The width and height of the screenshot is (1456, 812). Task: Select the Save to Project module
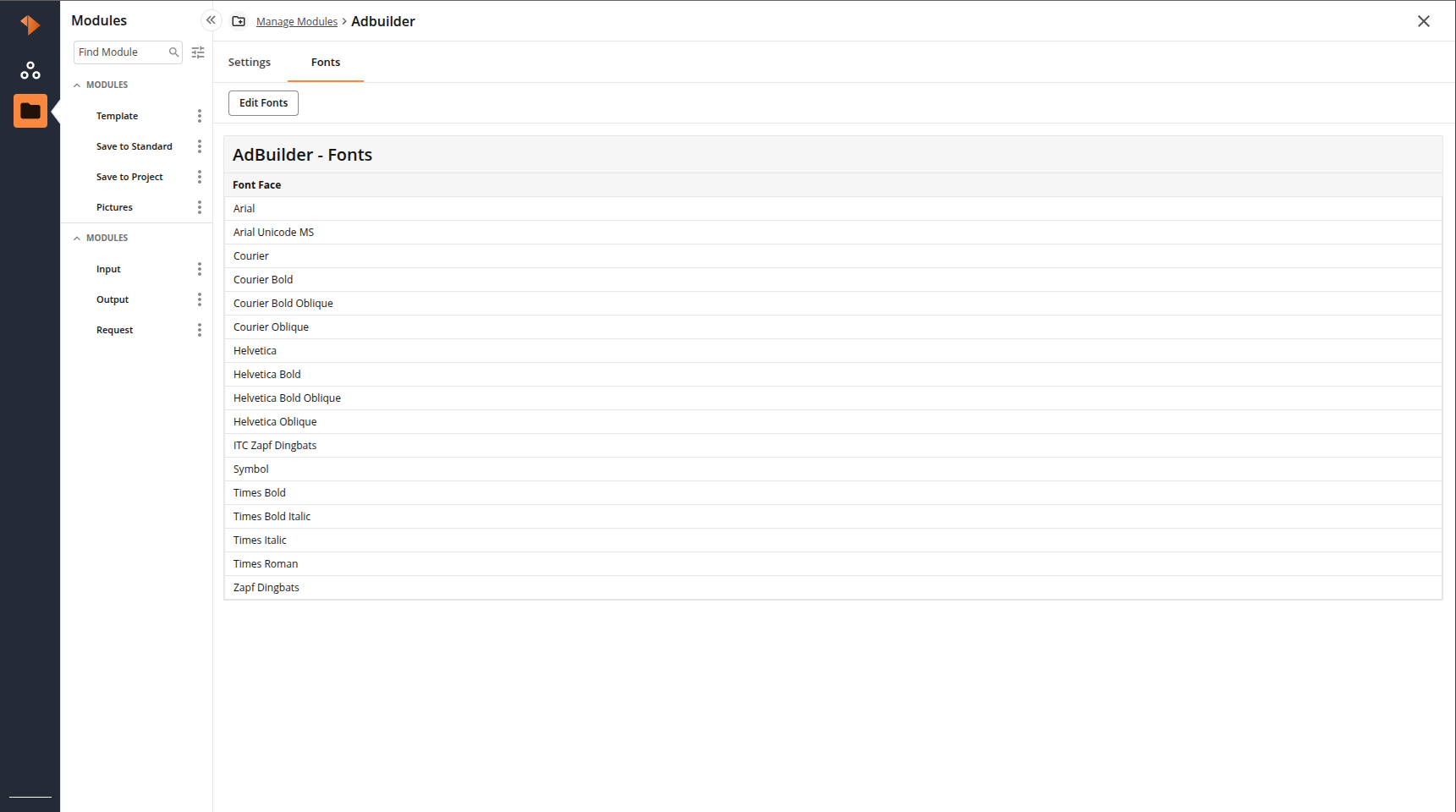click(129, 177)
